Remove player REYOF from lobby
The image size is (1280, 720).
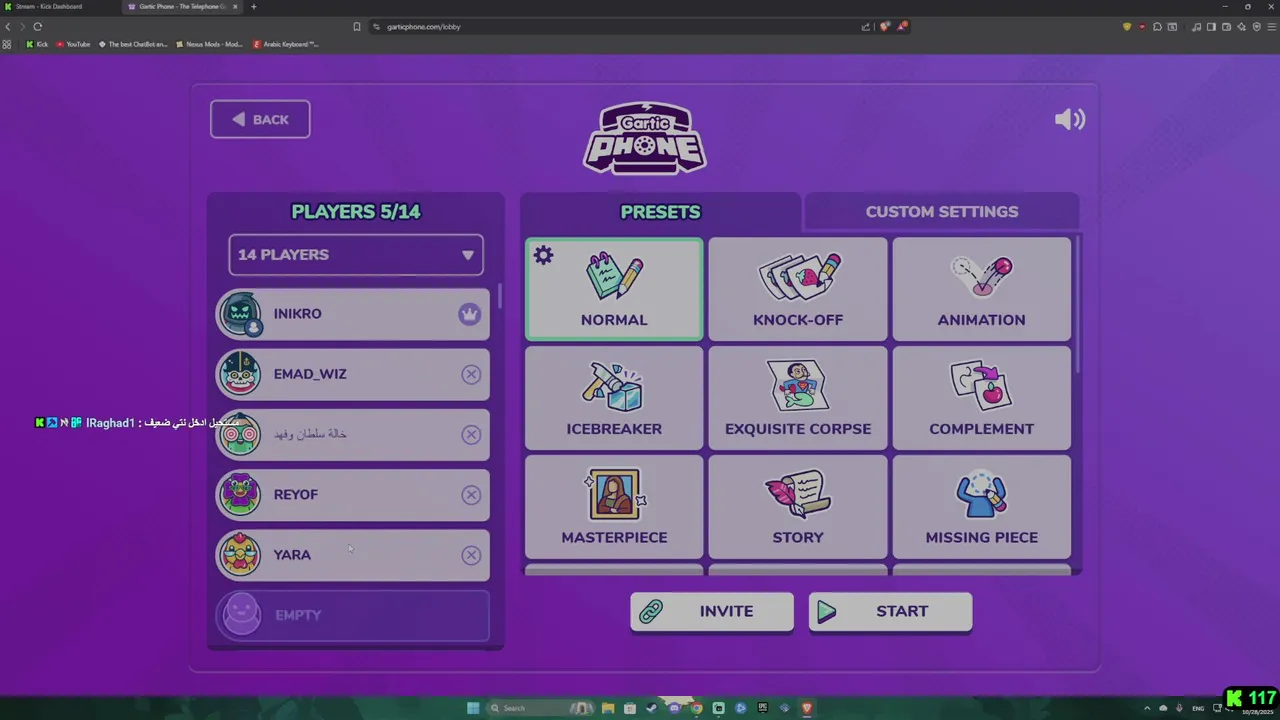[471, 495]
